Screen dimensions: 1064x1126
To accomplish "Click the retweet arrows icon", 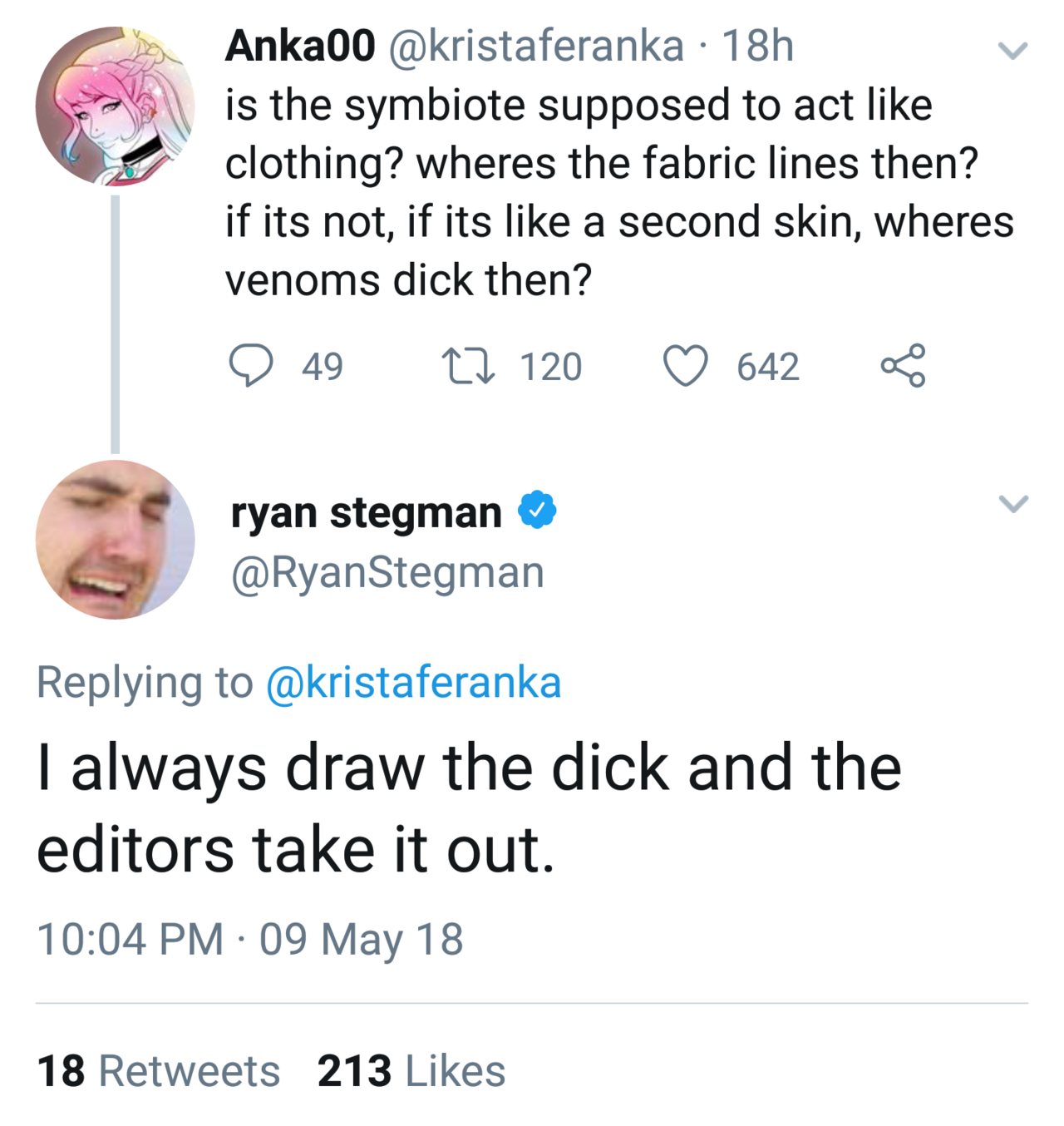I will (469, 367).
